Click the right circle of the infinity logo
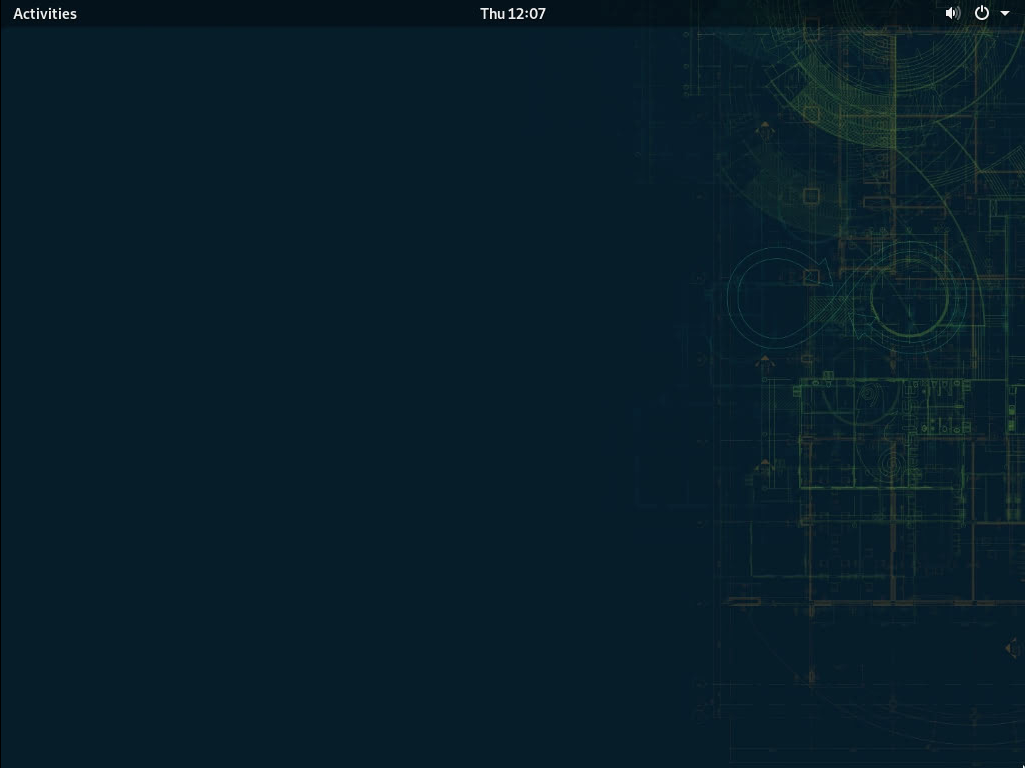This screenshot has height=768, width=1025. point(910,297)
